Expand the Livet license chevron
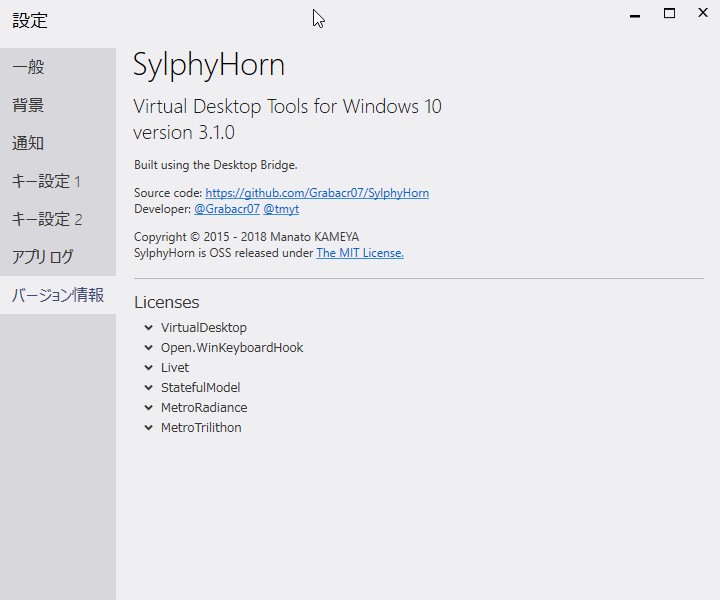 pyautogui.click(x=148, y=368)
